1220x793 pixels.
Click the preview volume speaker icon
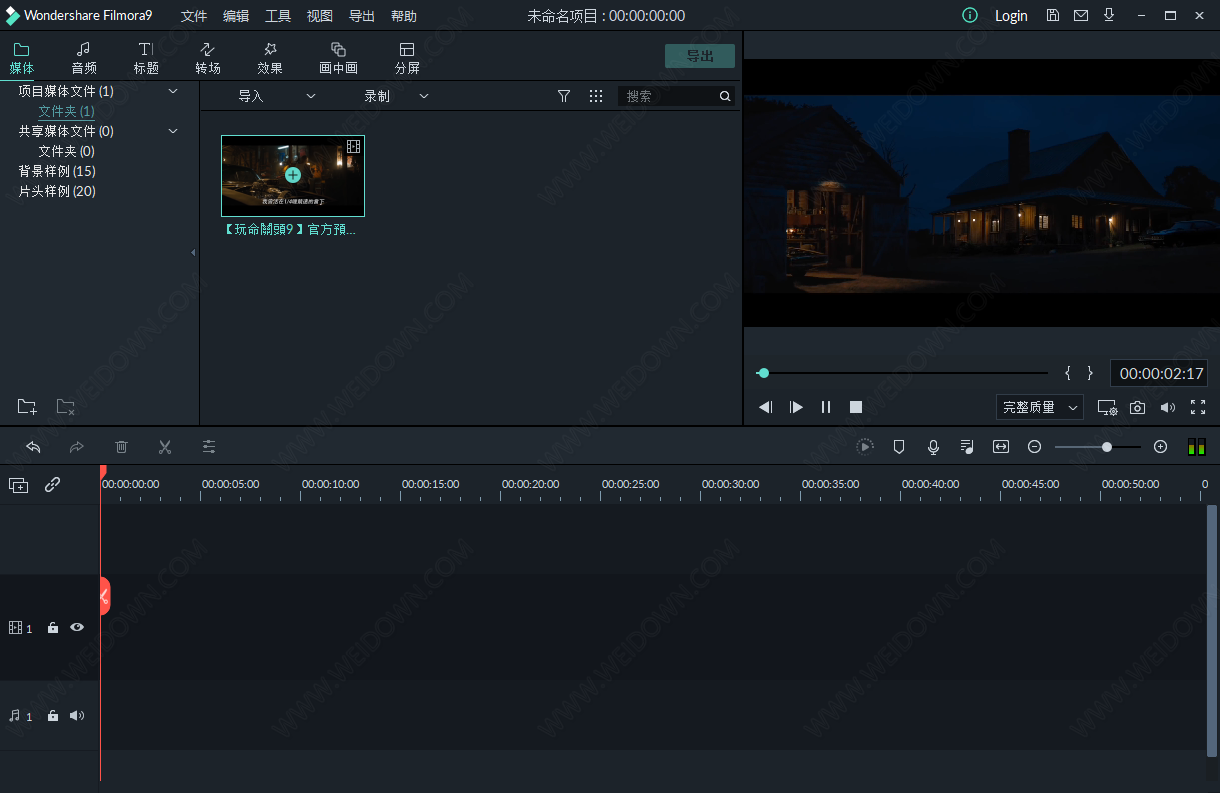tap(1168, 407)
